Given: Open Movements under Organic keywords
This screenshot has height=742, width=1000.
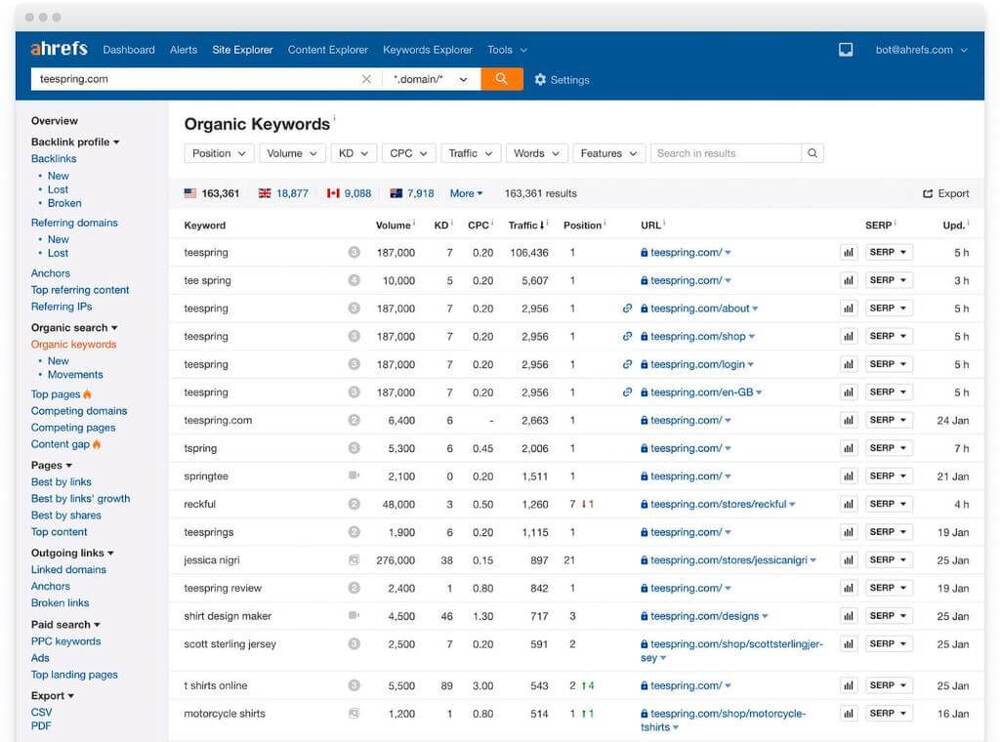Looking at the screenshot, I should click(75, 375).
